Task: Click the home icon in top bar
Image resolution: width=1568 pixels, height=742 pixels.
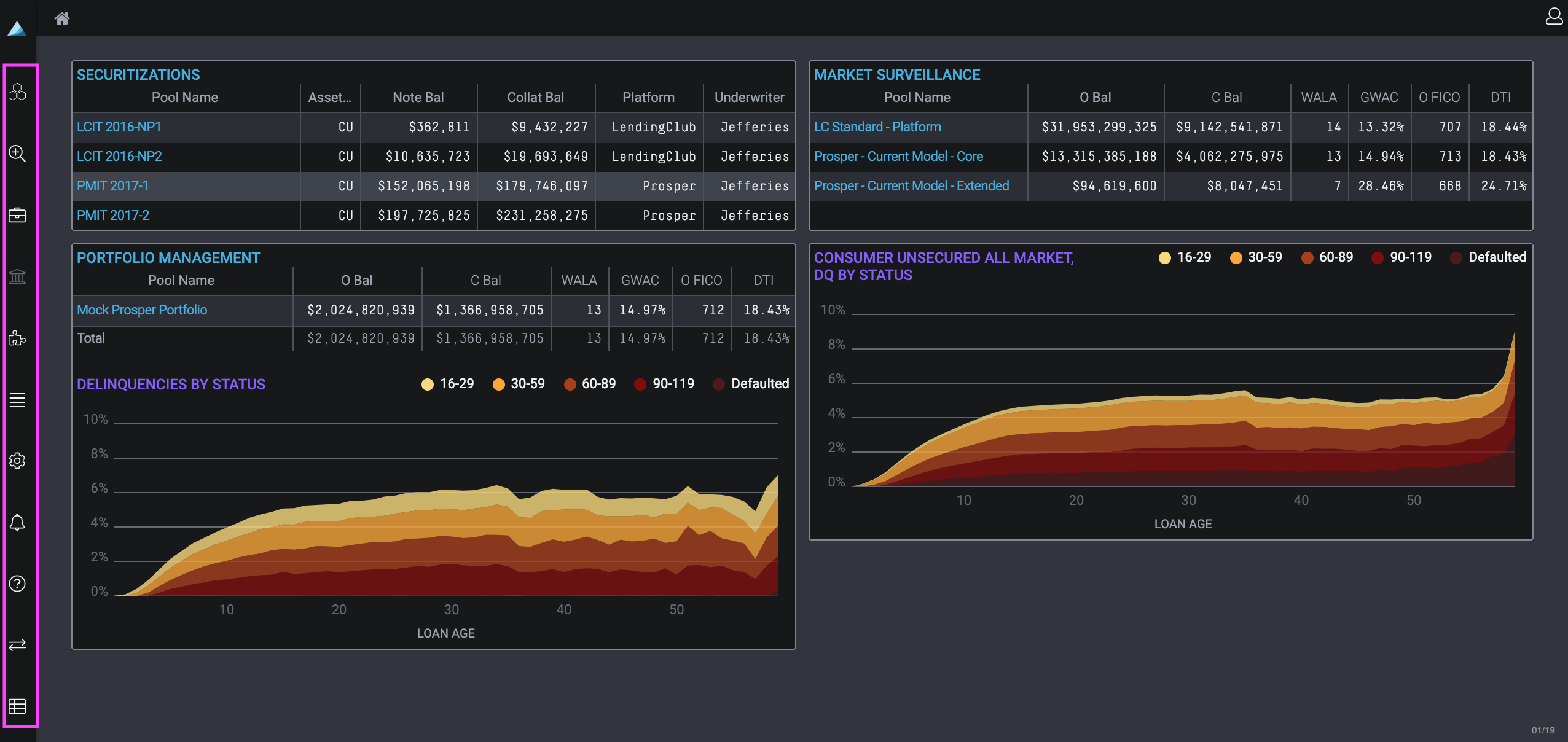Action: 61,18
